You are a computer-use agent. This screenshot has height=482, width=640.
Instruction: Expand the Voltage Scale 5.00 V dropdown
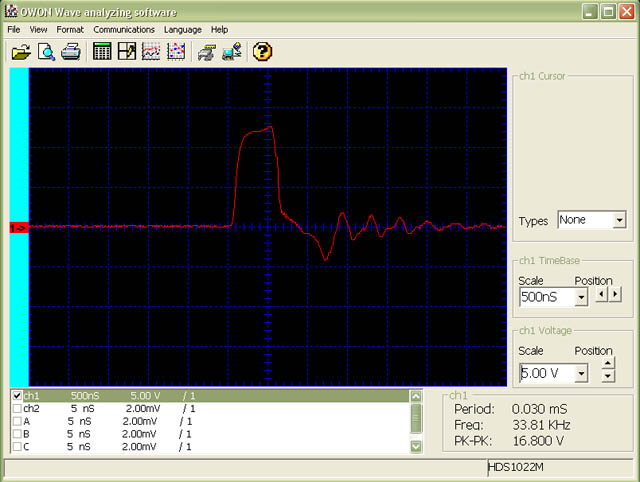point(581,373)
